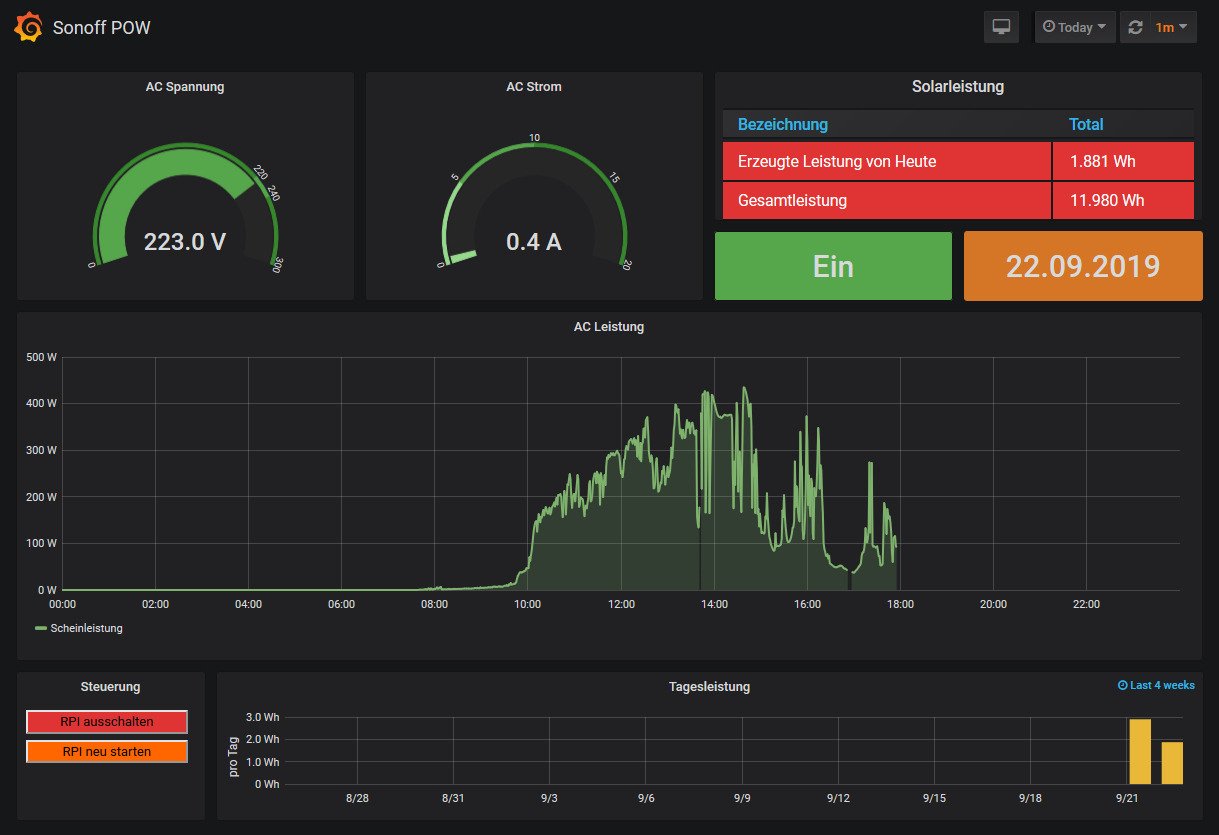Click the green Ein status panel
1219x835 pixels.
[x=833, y=266]
